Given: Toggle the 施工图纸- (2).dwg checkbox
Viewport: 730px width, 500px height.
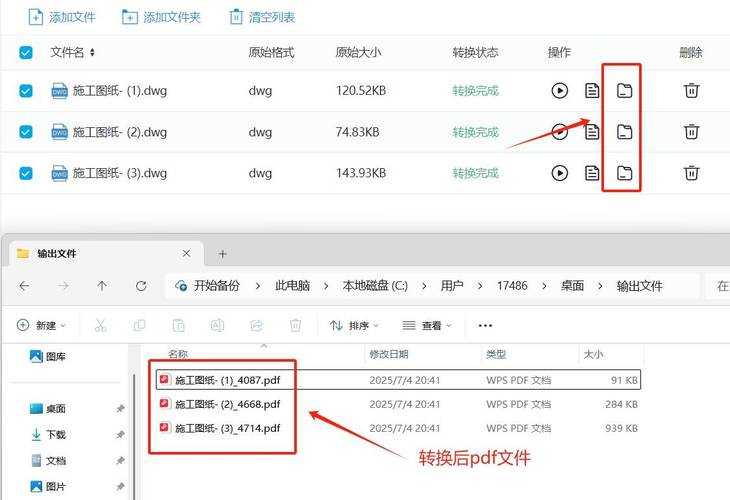Looking at the screenshot, I should coord(26,132).
